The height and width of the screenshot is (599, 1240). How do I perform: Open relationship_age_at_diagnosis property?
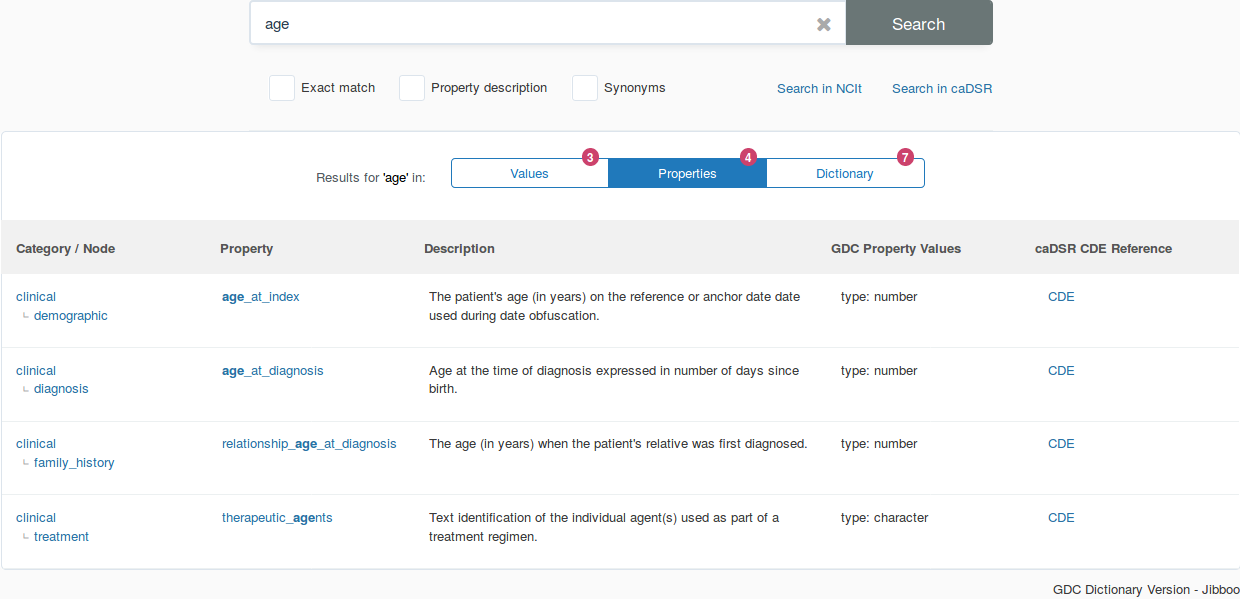309,444
